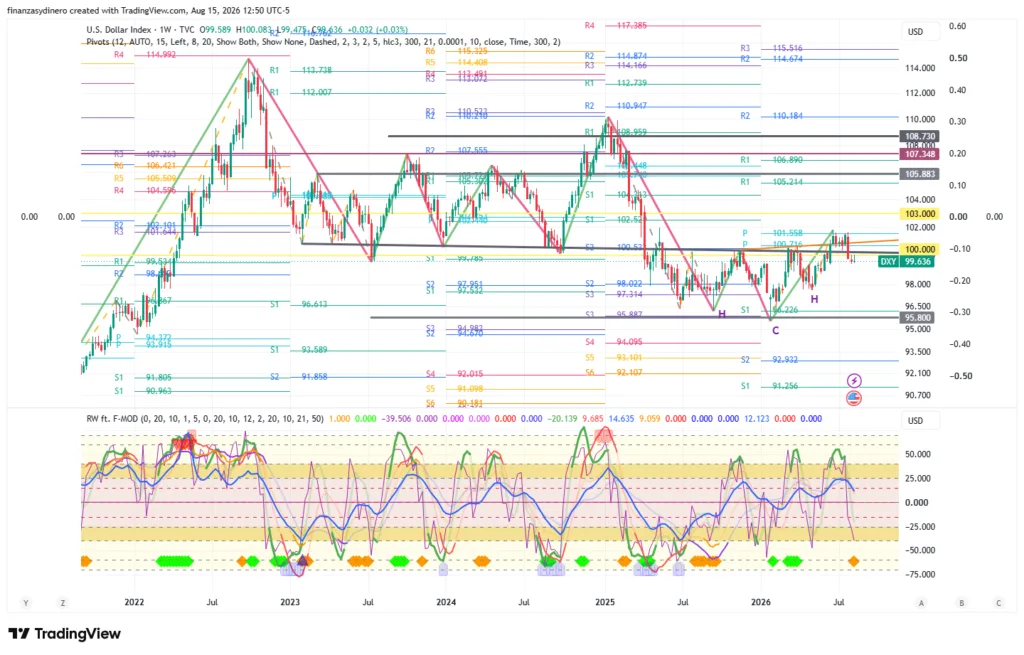
Task: Click the 2025 label on the time axis
Action: (x=605, y=602)
